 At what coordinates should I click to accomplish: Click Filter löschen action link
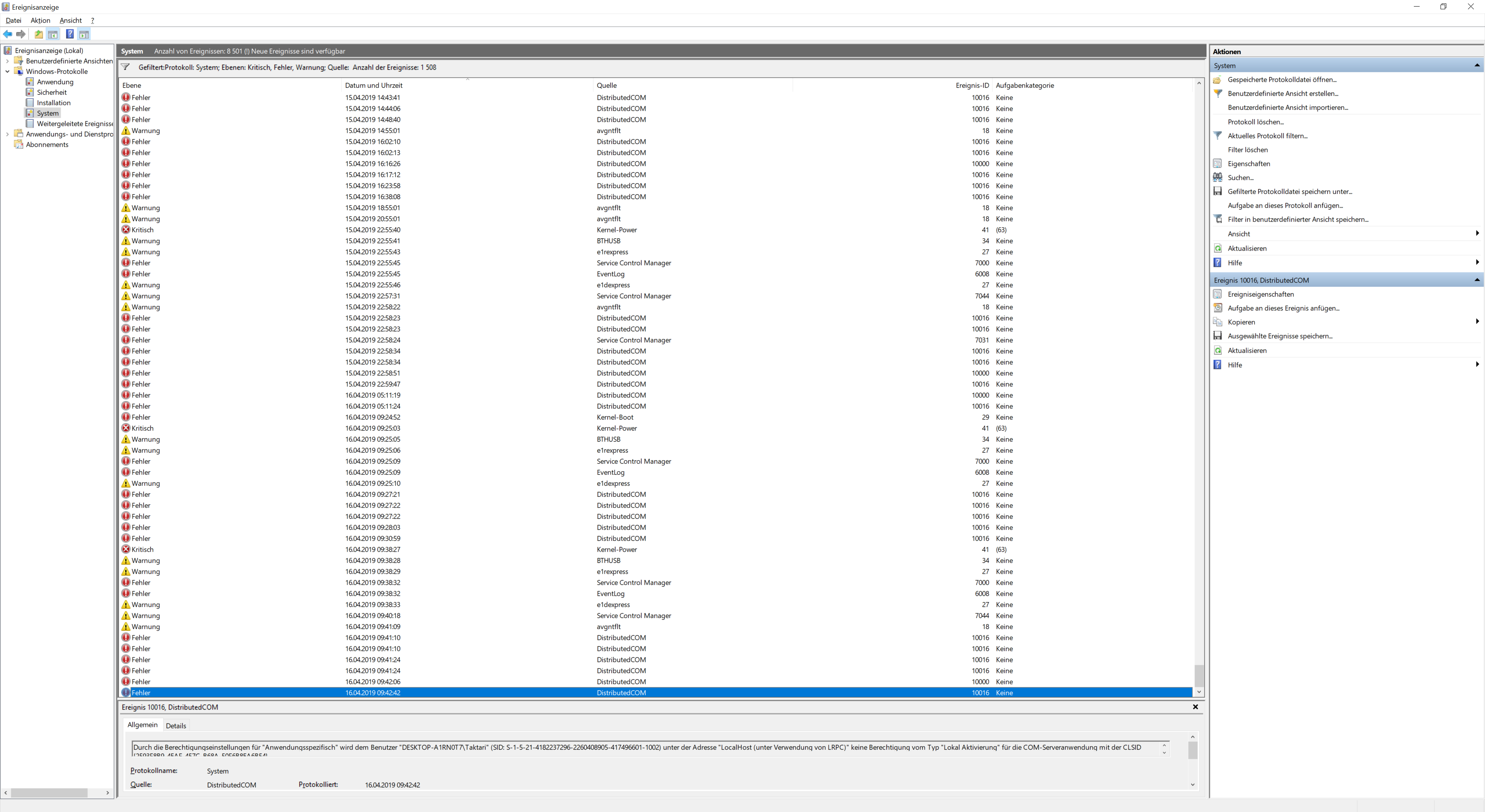1248,150
